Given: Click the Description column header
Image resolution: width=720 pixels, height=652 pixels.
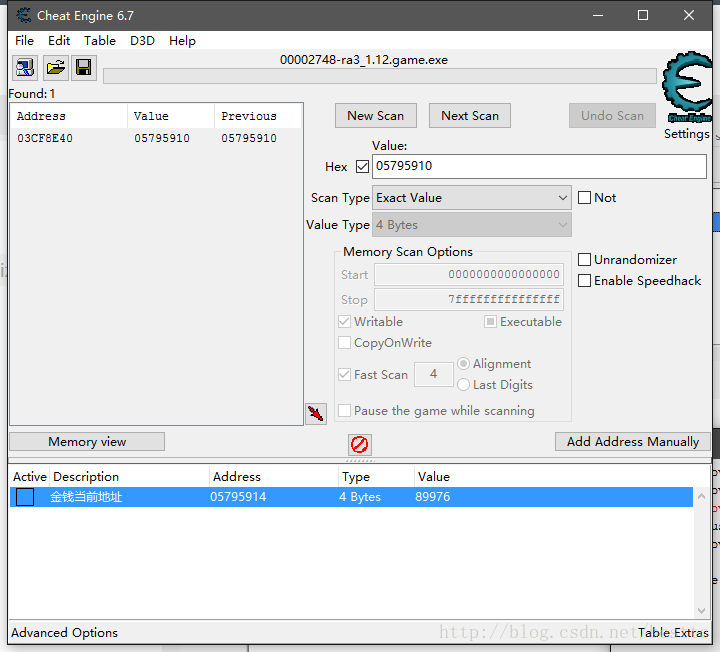Looking at the screenshot, I should click(x=129, y=477).
